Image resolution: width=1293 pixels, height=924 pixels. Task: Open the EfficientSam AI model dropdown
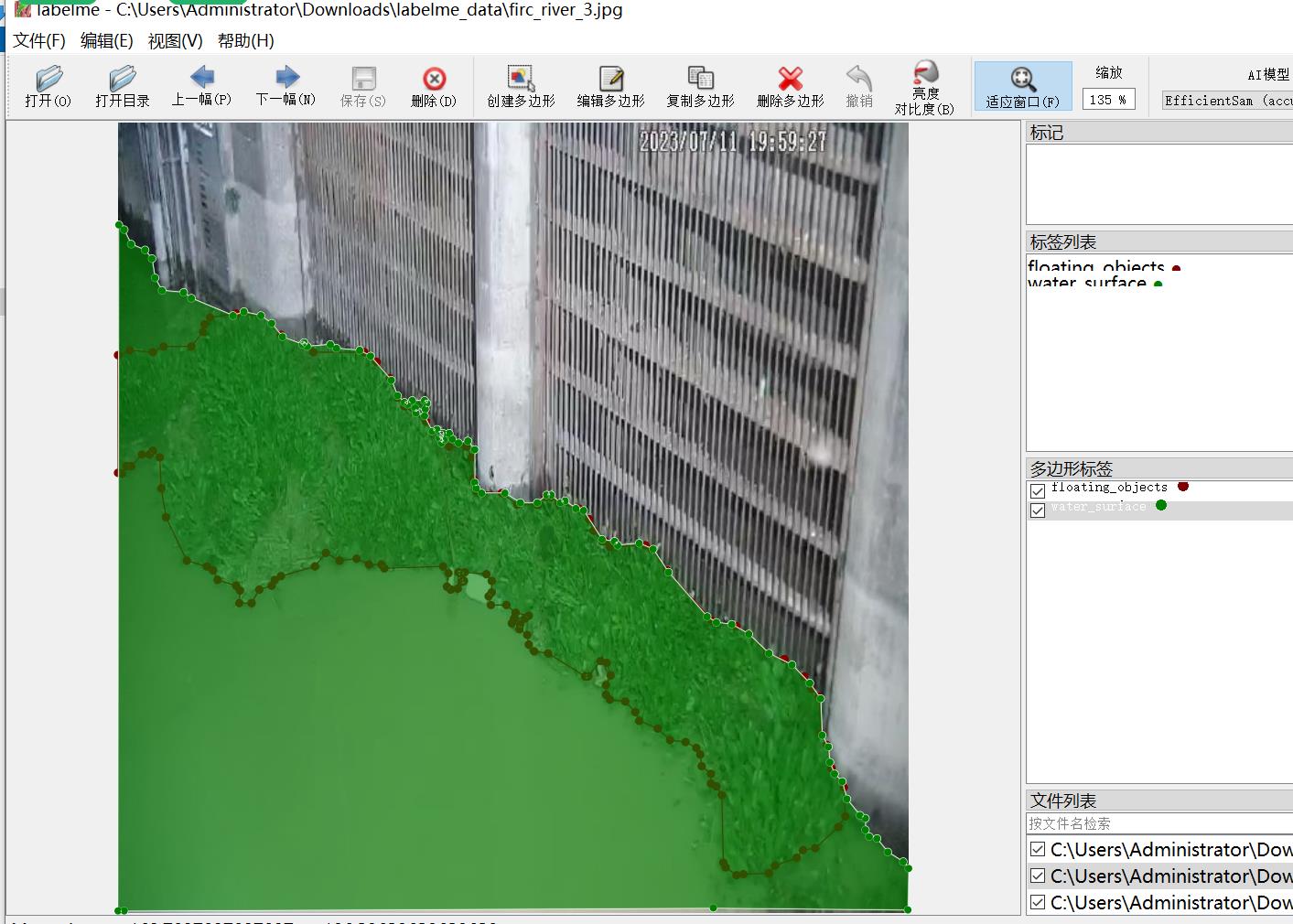pyautogui.click(x=1227, y=101)
